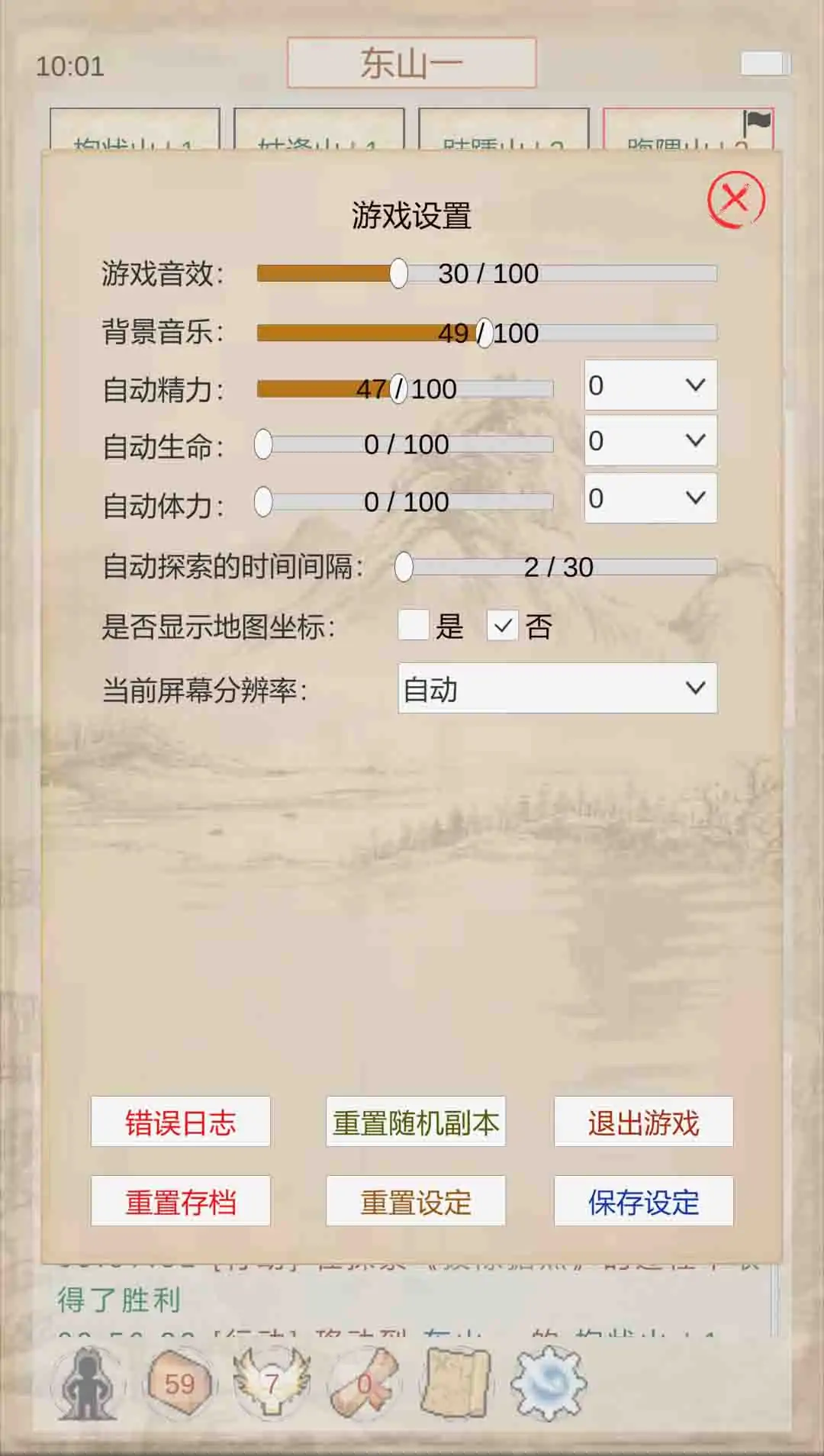The image size is (824, 1456).
Task: Open the parchment map icon
Action: [456, 1383]
